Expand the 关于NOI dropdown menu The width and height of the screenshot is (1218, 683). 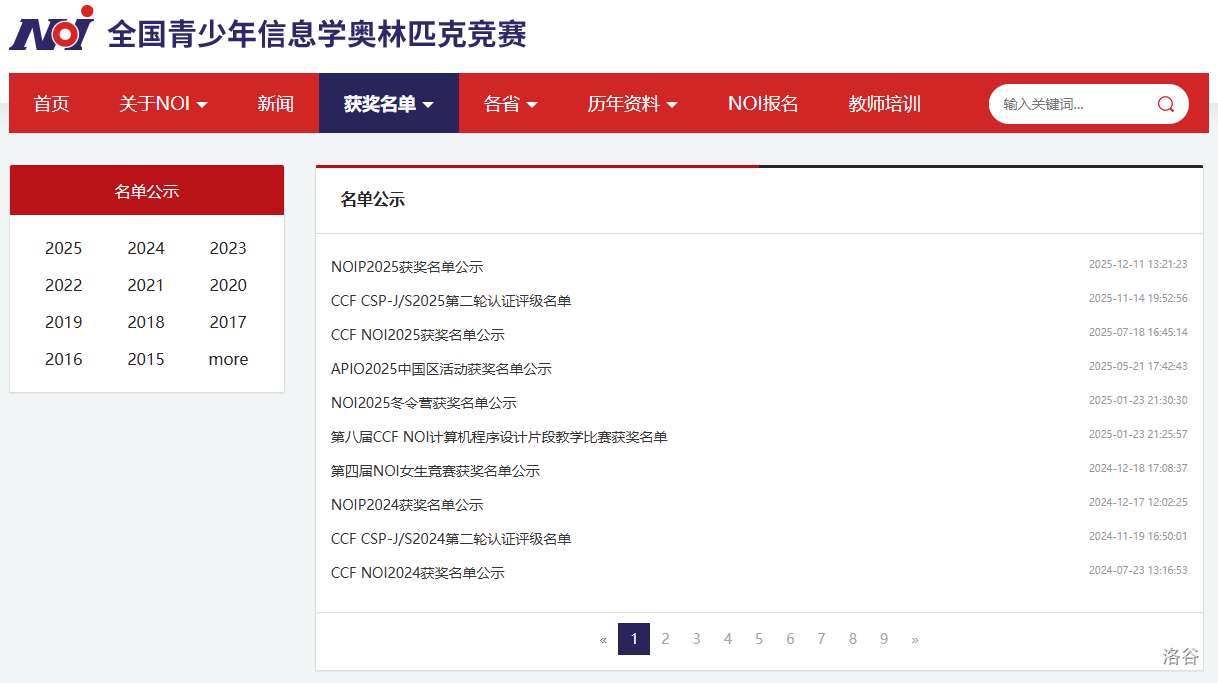(163, 104)
